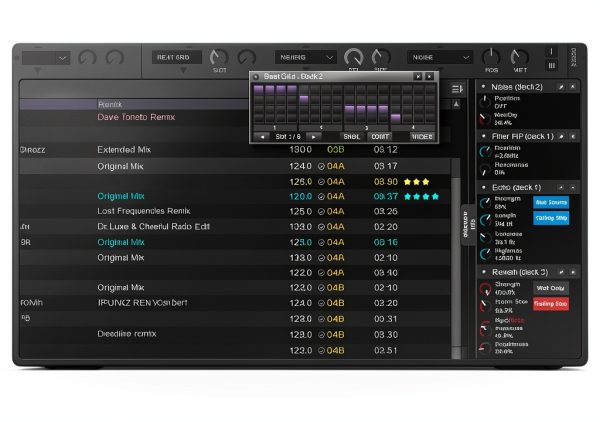
Task: Click the Wet/Dry knob in Noise effect
Action: click(x=484, y=119)
